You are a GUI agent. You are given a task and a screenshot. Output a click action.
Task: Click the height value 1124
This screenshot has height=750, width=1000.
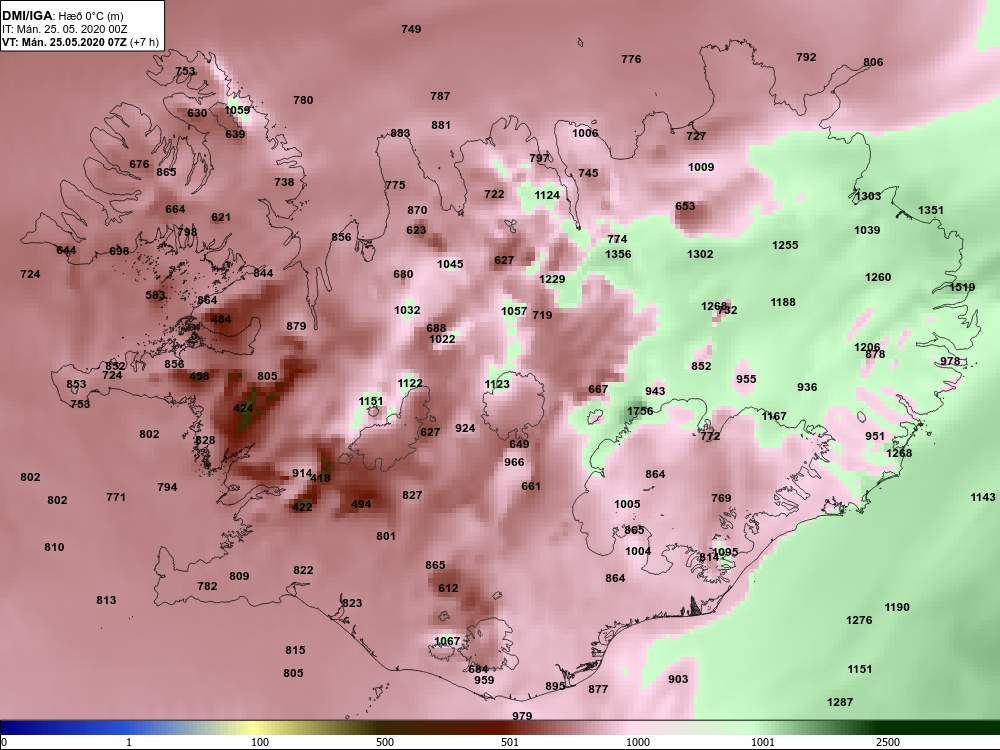(547, 195)
